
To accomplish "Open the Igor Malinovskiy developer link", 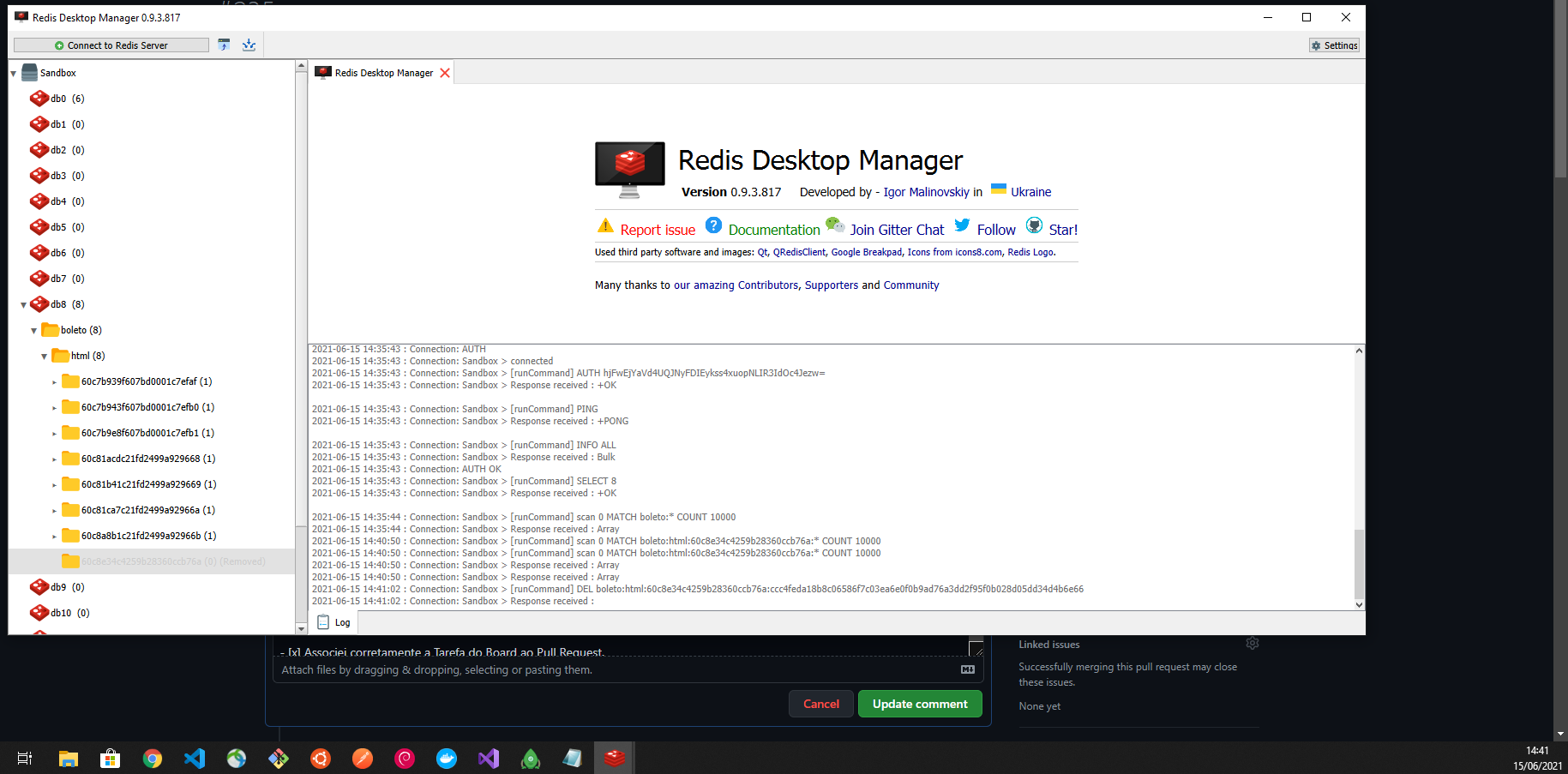I will point(926,192).
